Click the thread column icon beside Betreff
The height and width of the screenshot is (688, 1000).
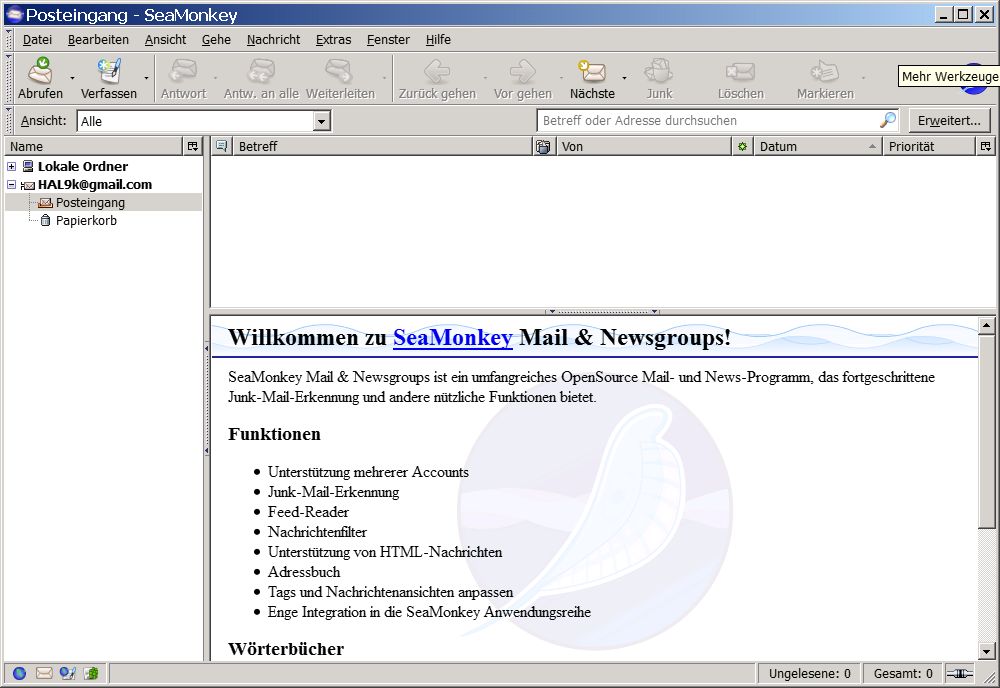pos(221,146)
